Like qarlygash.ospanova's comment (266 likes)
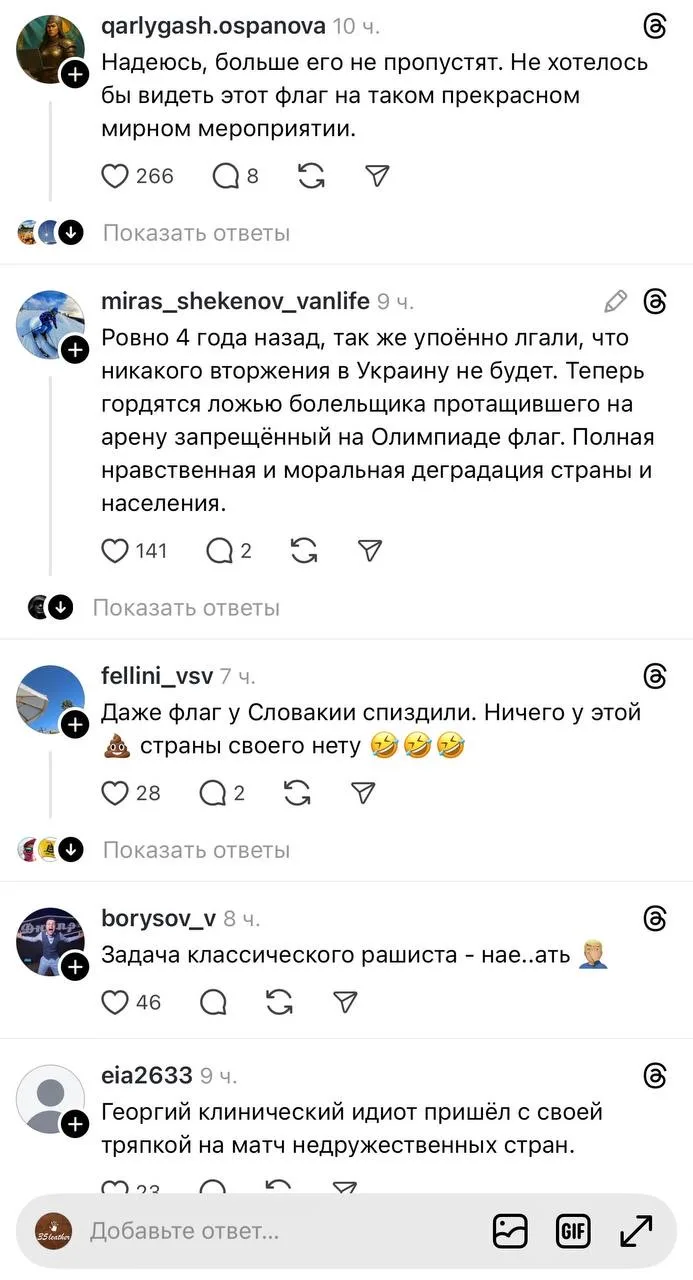 [117, 176]
